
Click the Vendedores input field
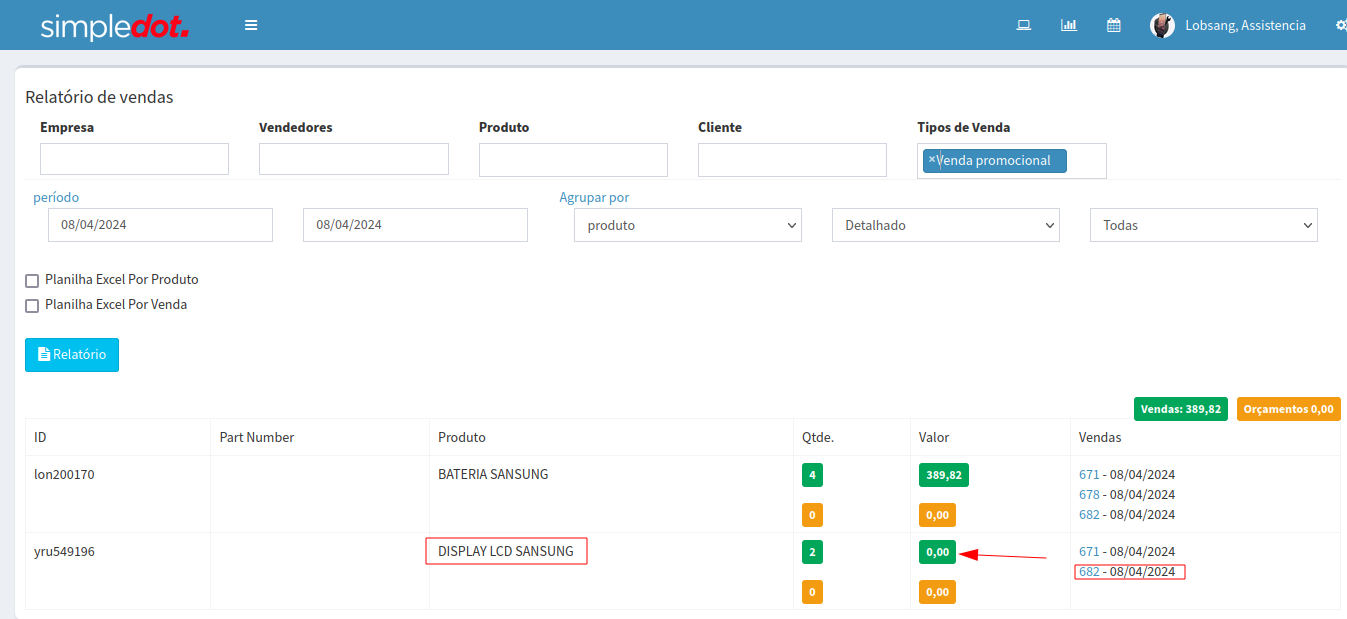click(353, 159)
